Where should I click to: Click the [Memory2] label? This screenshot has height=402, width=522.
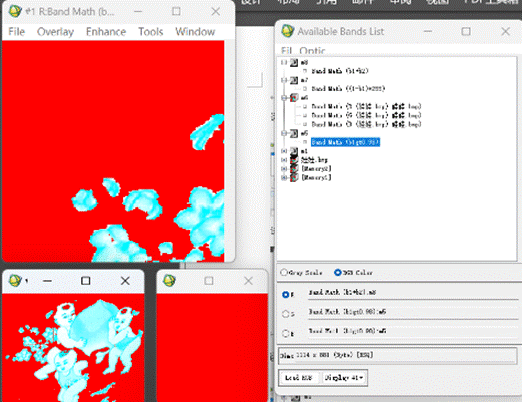[316, 169]
